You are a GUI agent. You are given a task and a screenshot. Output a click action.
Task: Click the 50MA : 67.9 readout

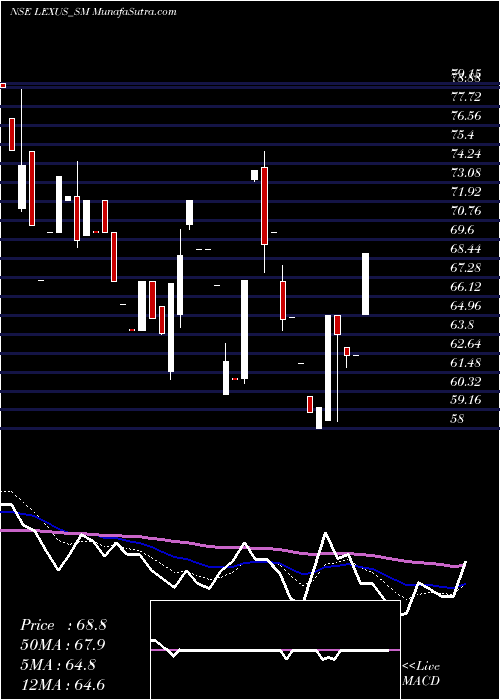click(63, 645)
